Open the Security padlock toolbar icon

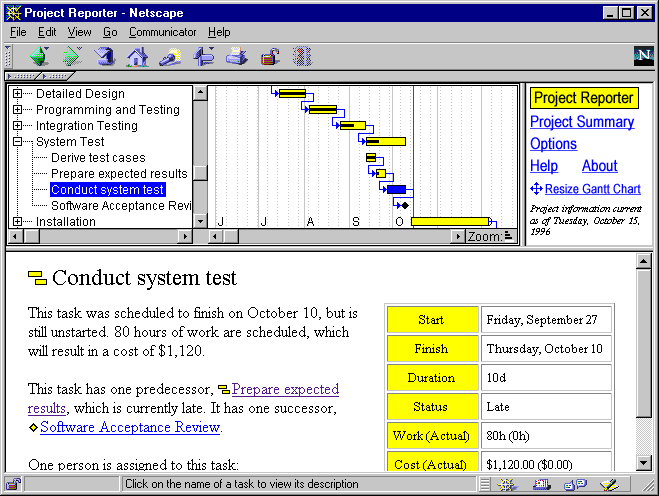click(x=270, y=57)
